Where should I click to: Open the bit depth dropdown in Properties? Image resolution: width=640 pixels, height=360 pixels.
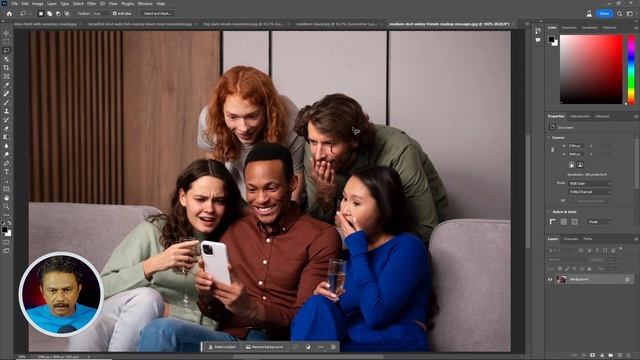tap(590, 192)
